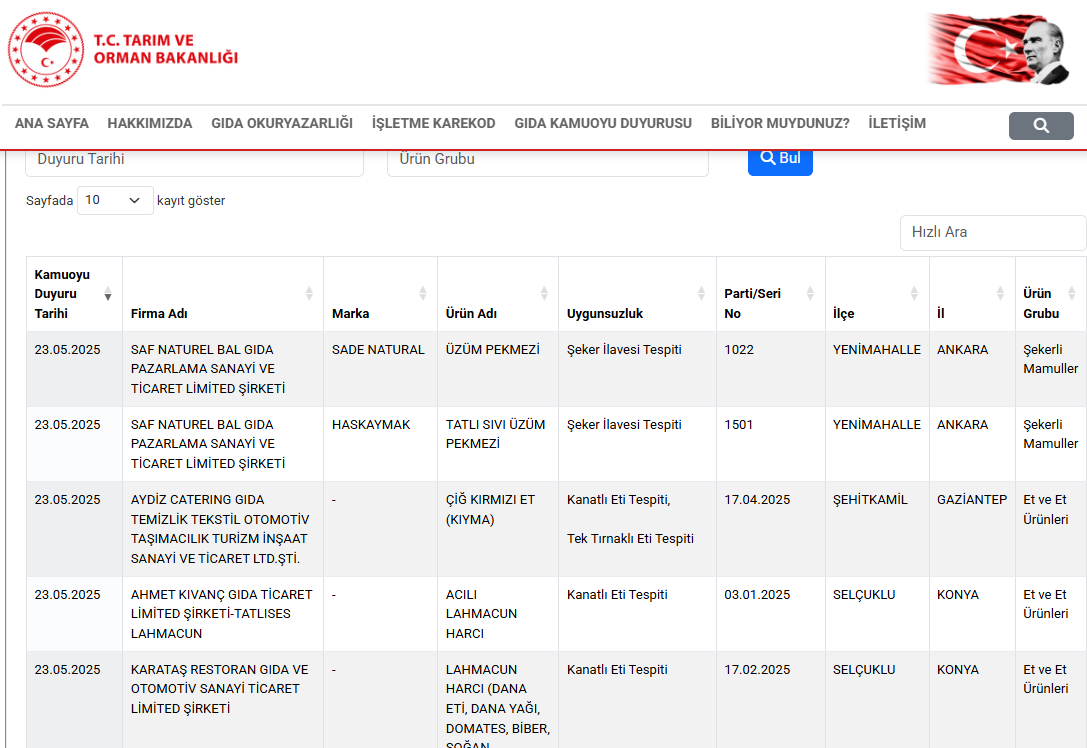Sort table by Marka column arrows
Viewport: 1087px width, 748px height.
pos(423,294)
